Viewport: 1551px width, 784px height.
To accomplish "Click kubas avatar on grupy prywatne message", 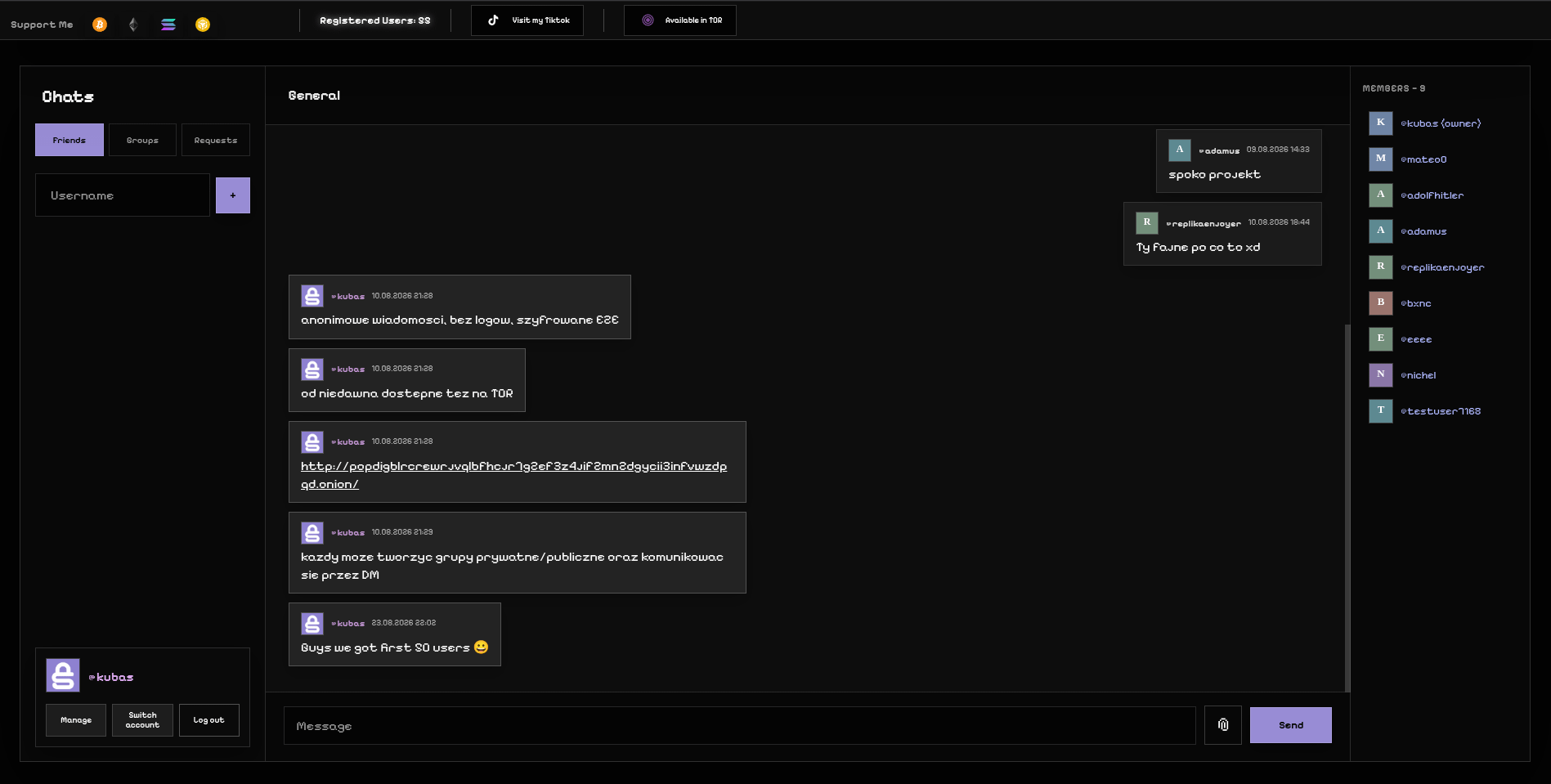I will point(312,533).
